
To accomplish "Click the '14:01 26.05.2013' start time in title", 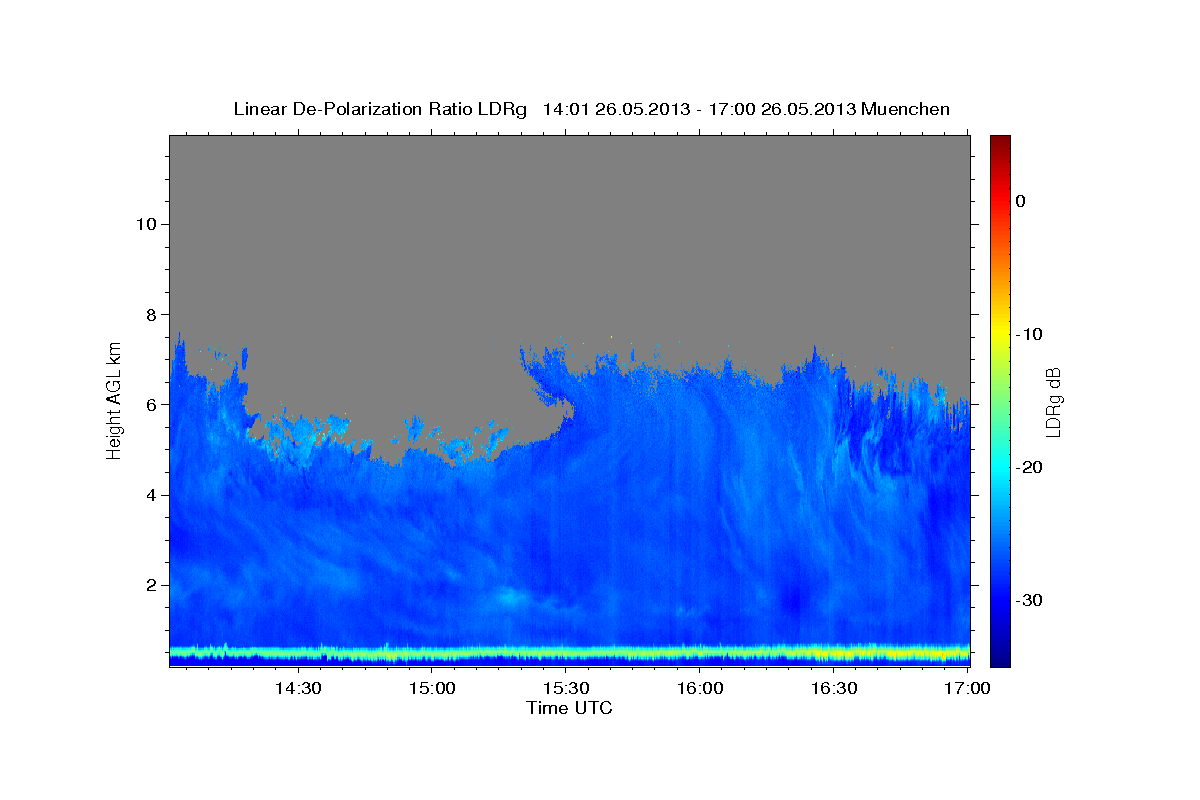I will (x=616, y=109).
